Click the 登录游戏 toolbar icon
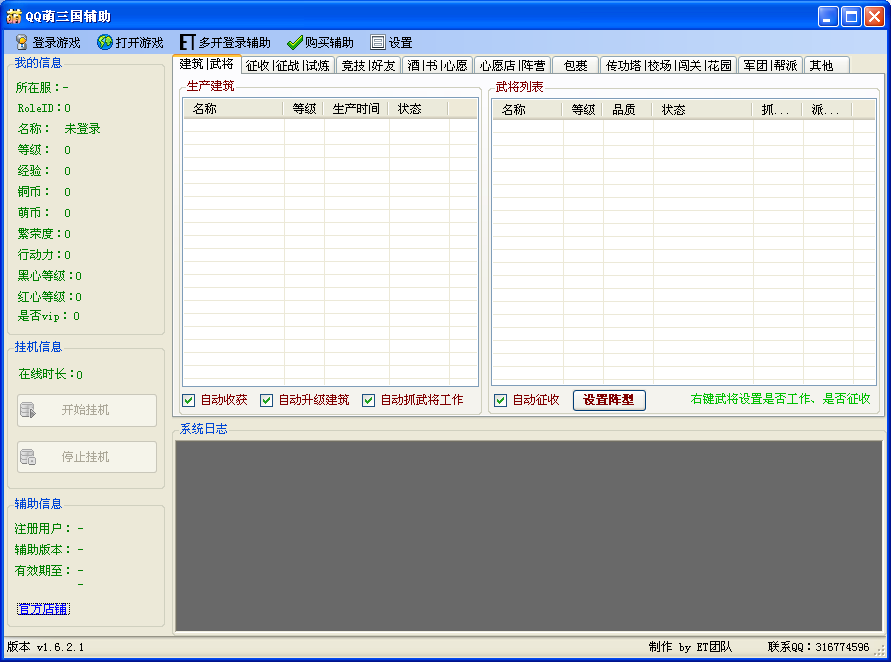The height and width of the screenshot is (662, 891). click(x=22, y=43)
